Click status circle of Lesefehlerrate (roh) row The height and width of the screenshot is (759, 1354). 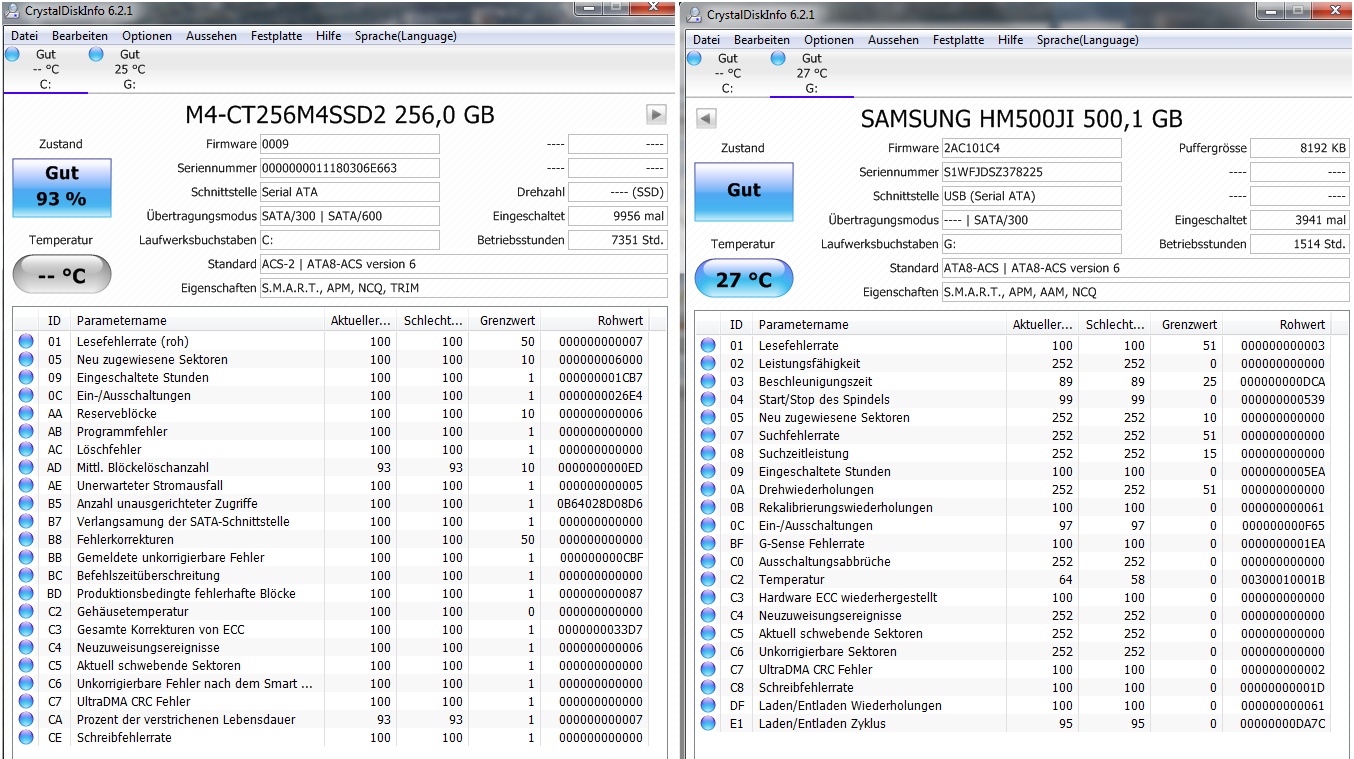(x=26, y=342)
